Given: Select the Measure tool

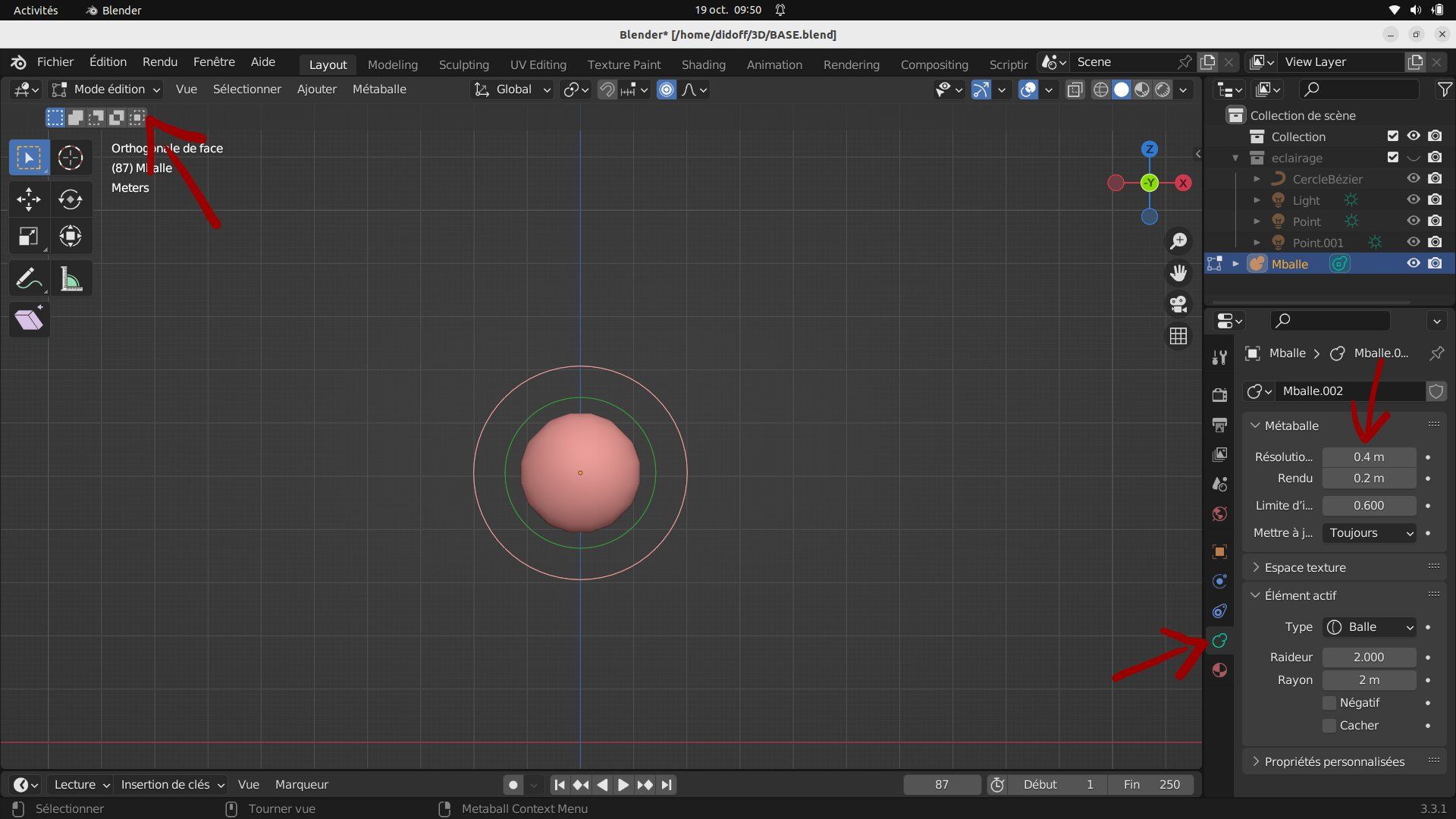Looking at the screenshot, I should pyautogui.click(x=71, y=280).
